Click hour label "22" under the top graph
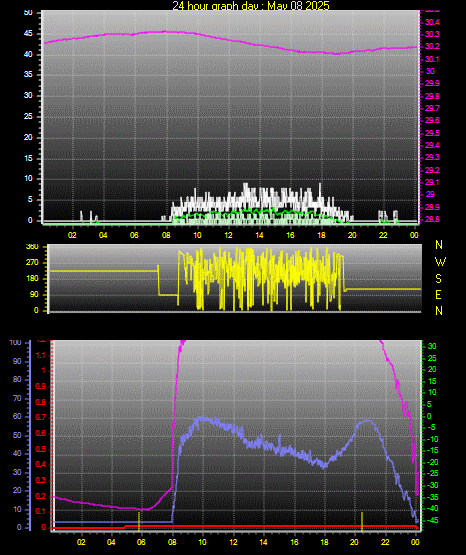 click(383, 235)
